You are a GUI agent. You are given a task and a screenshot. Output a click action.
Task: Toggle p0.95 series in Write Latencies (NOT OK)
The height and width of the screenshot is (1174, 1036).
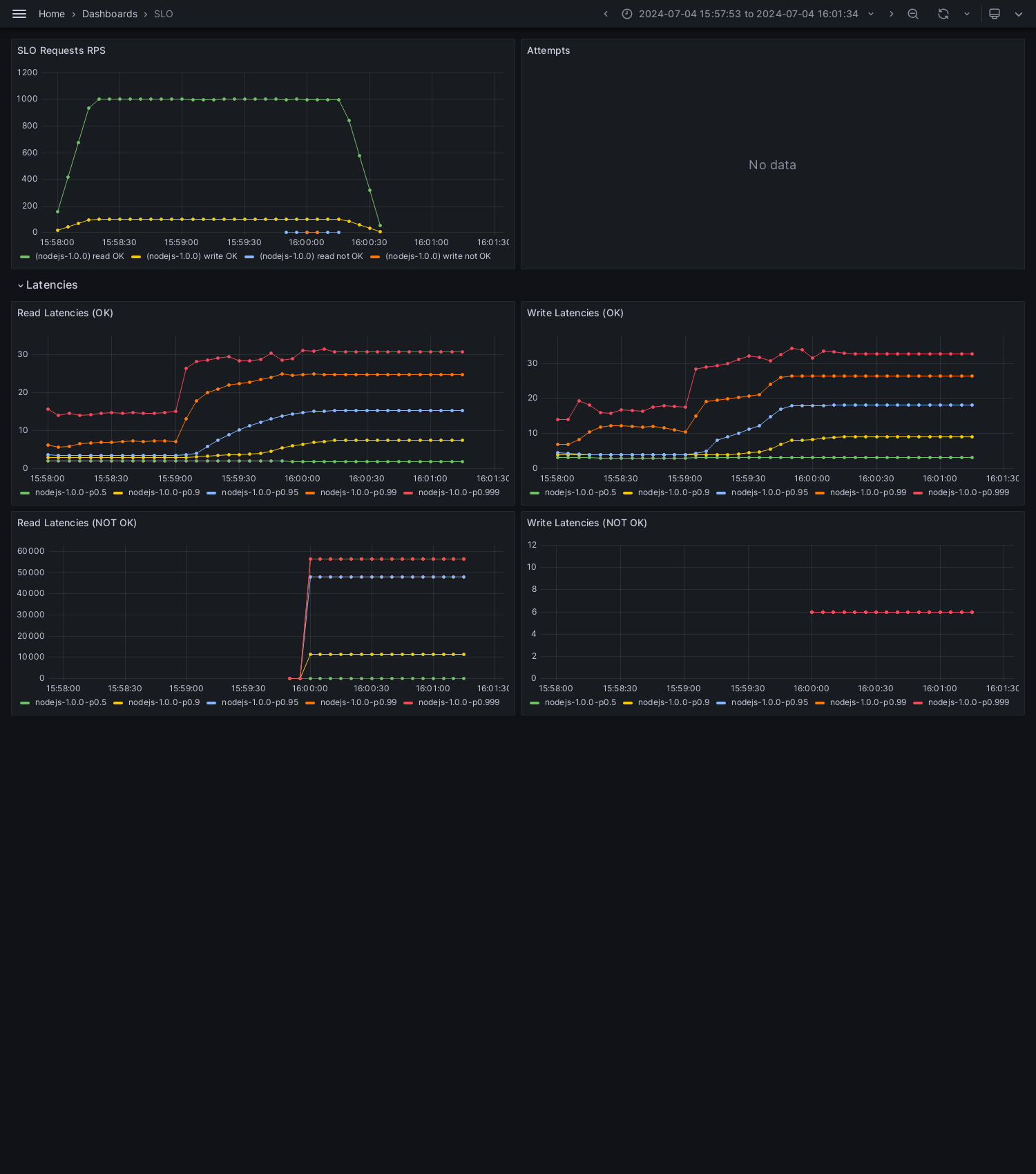[769, 702]
